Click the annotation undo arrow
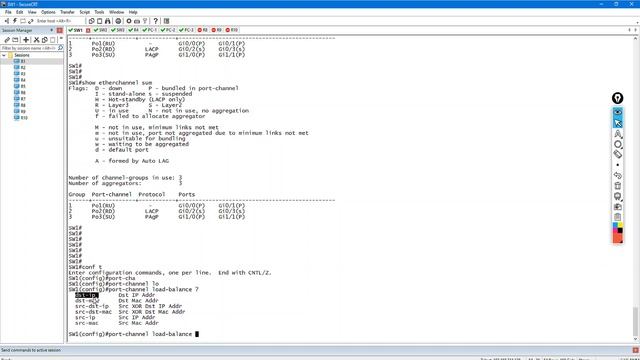The image size is (640, 360). pyautogui.click(x=618, y=176)
